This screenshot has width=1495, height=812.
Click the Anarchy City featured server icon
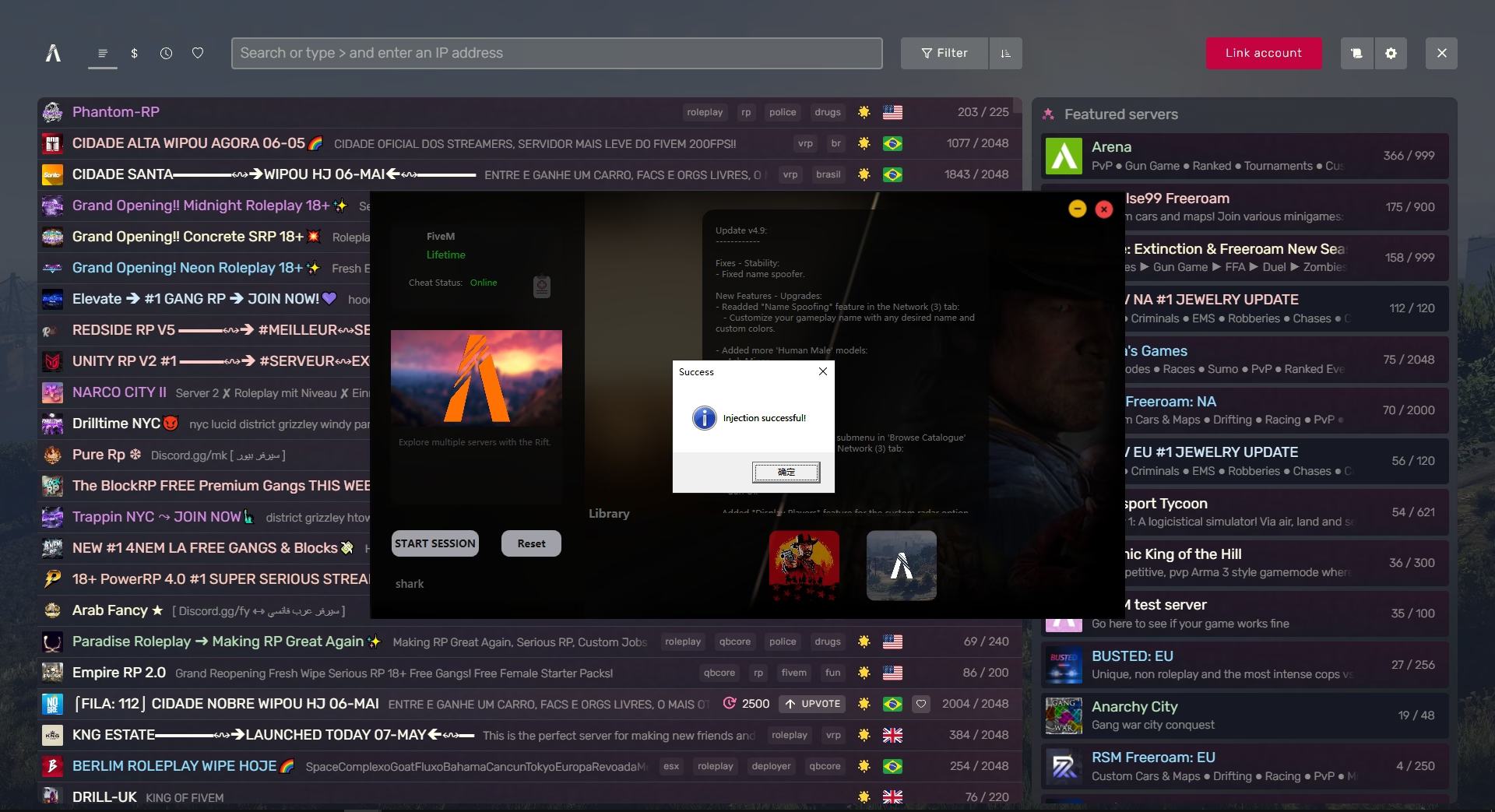pyautogui.click(x=1064, y=715)
